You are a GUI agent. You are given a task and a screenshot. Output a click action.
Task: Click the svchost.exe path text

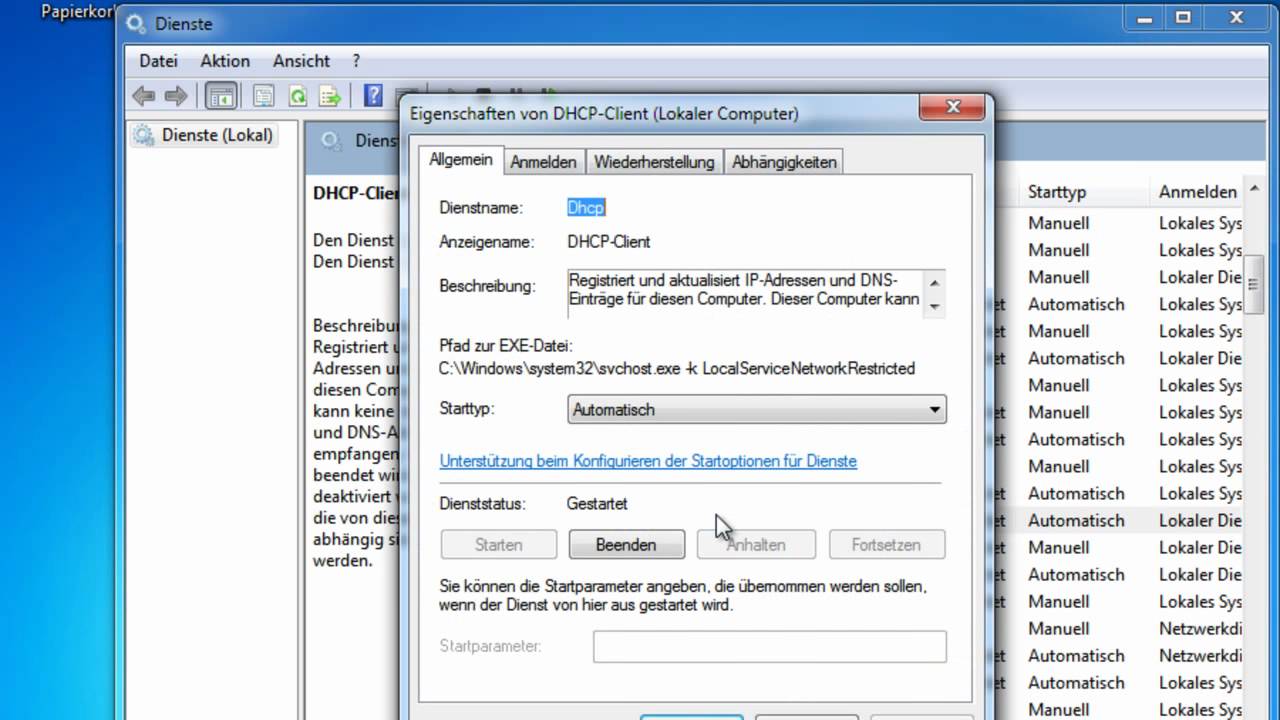click(677, 368)
